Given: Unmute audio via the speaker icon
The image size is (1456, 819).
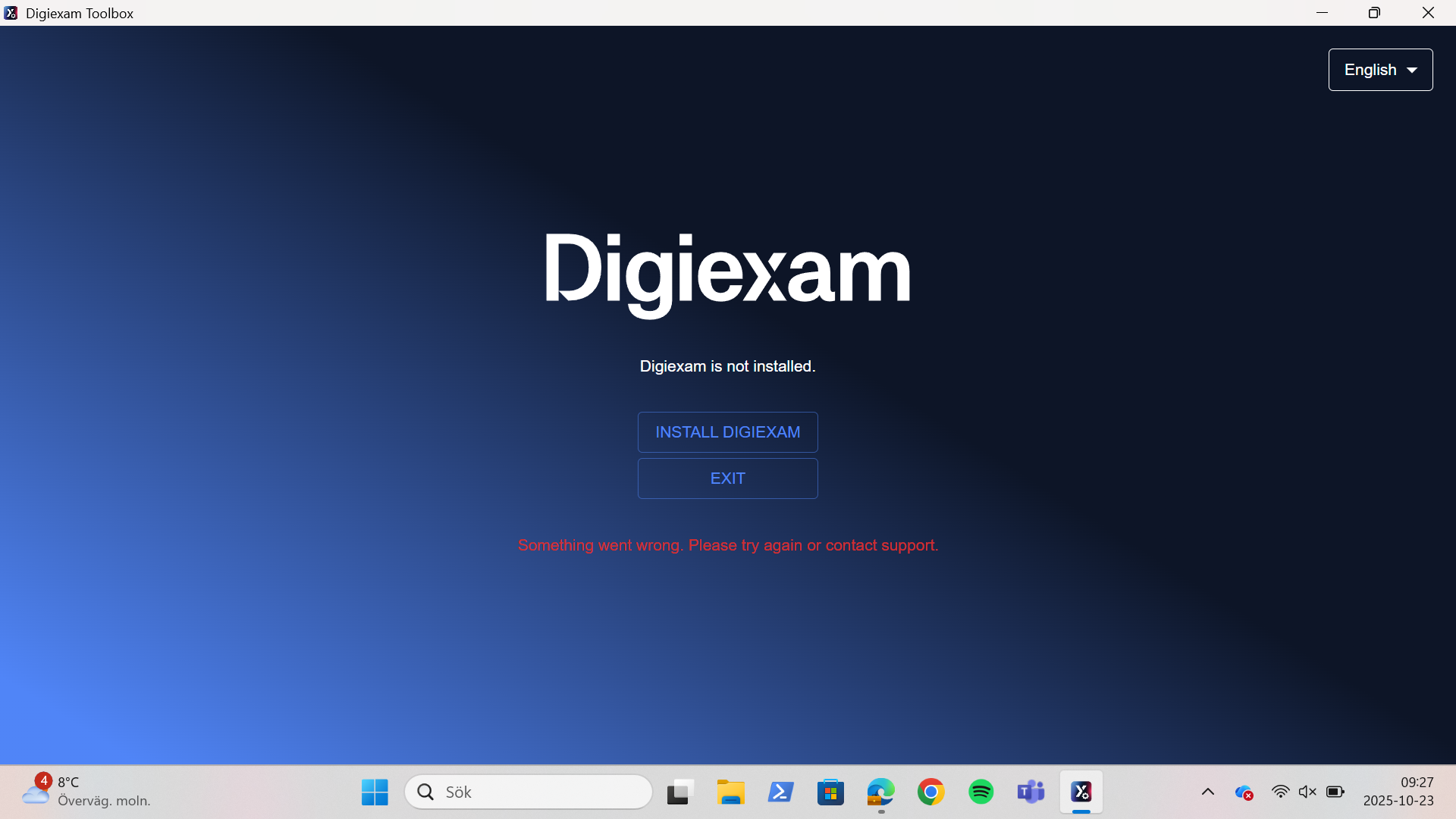Looking at the screenshot, I should (x=1307, y=791).
